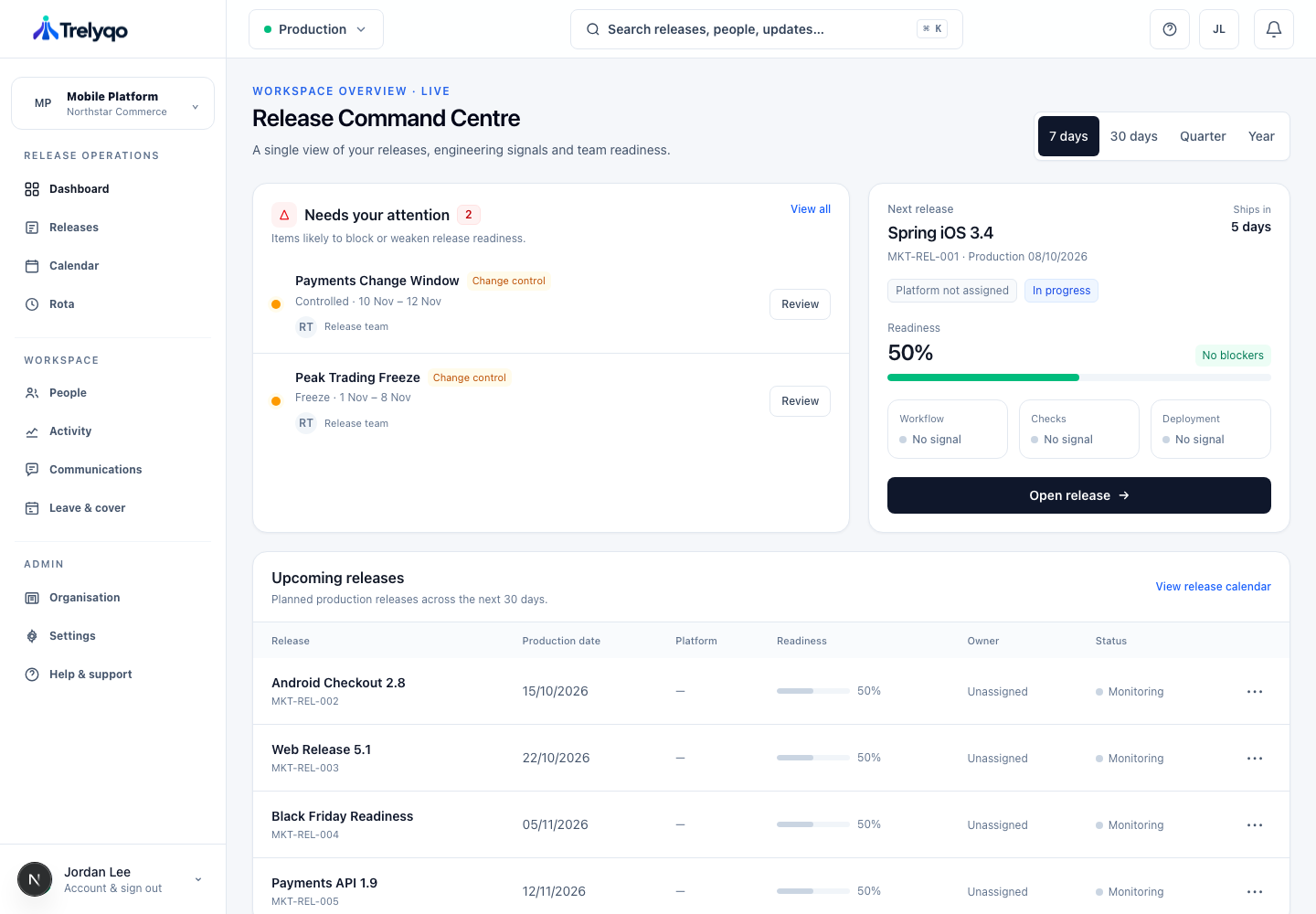1316x914 pixels.
Task: Open Calendar via its sidebar icon
Action: coord(32,266)
